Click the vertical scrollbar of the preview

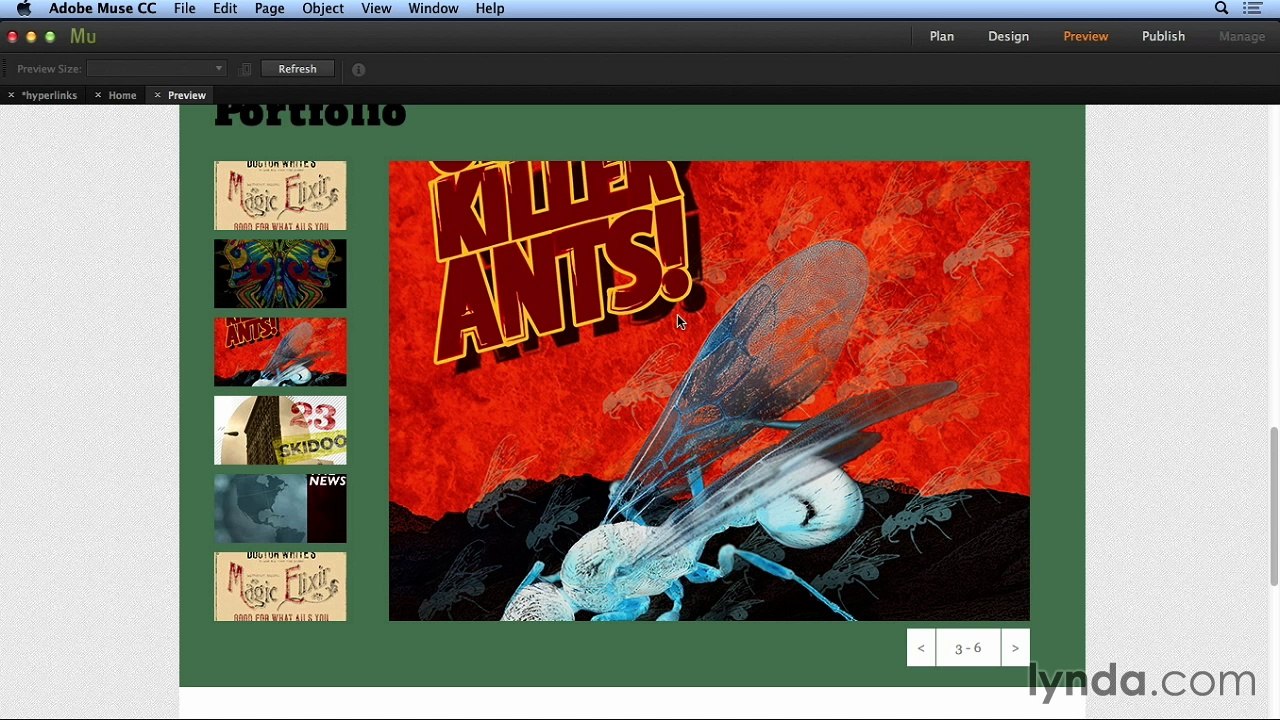[x=1274, y=506]
